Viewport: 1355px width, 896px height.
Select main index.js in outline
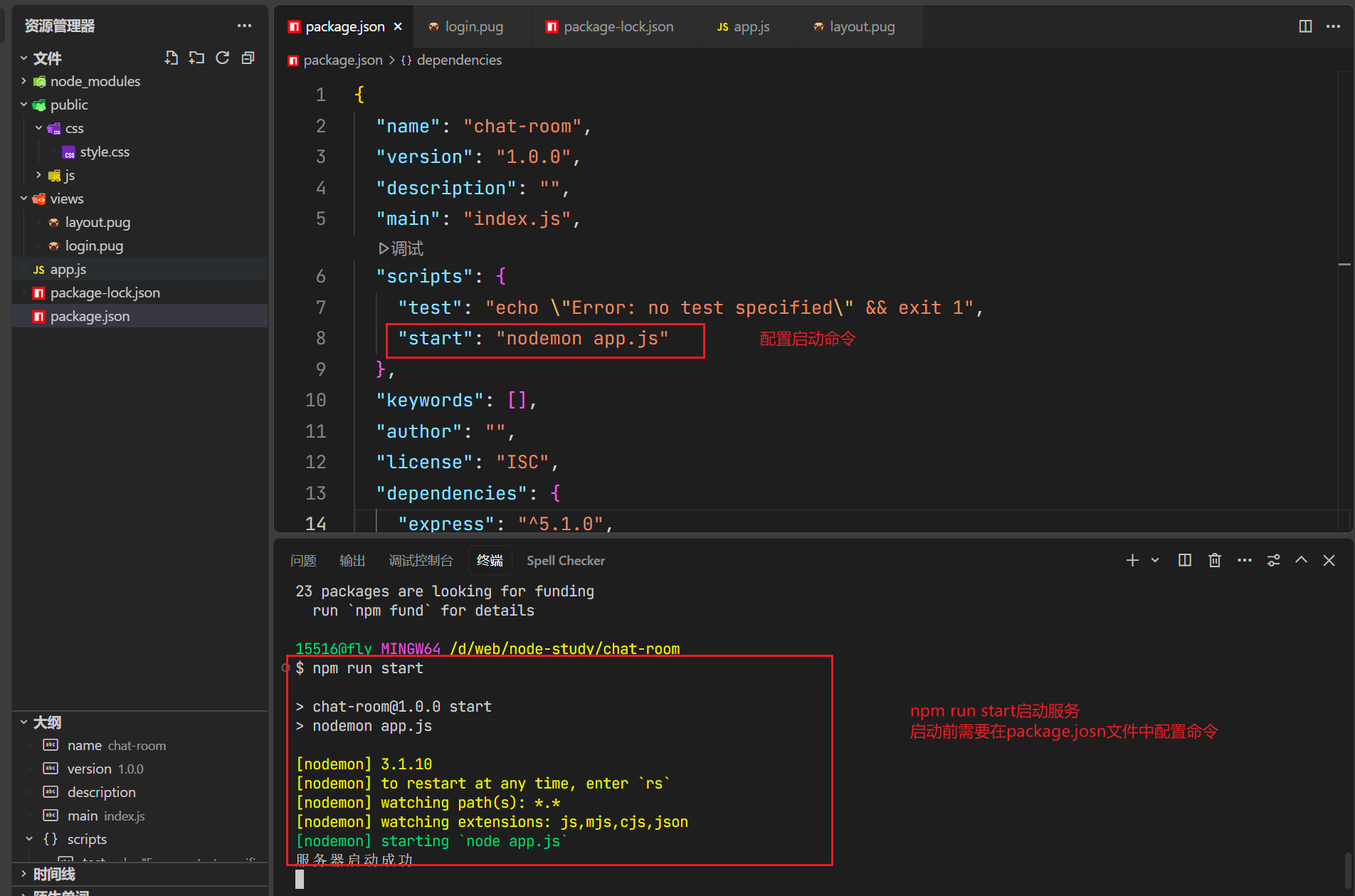coord(139,816)
